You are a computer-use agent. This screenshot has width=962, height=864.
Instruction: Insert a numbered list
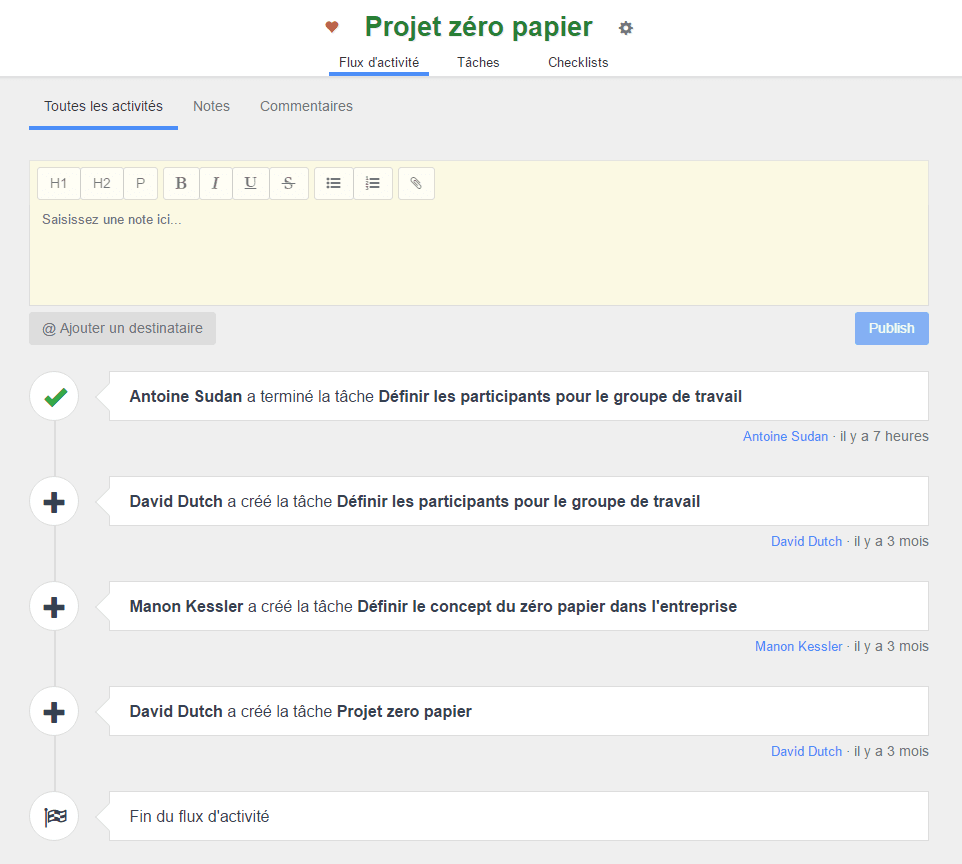point(372,183)
